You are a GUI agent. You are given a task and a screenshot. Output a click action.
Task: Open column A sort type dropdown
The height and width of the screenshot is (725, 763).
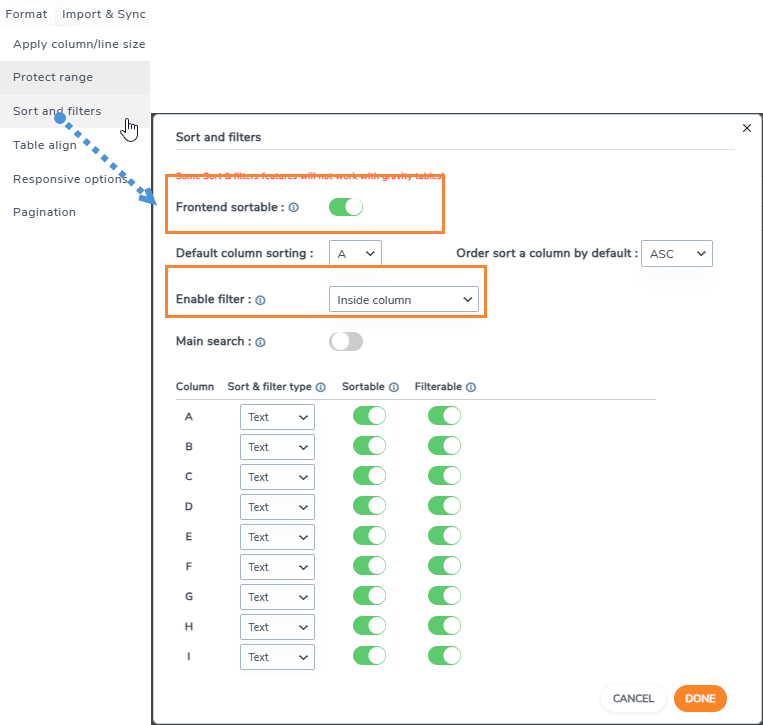[277, 417]
